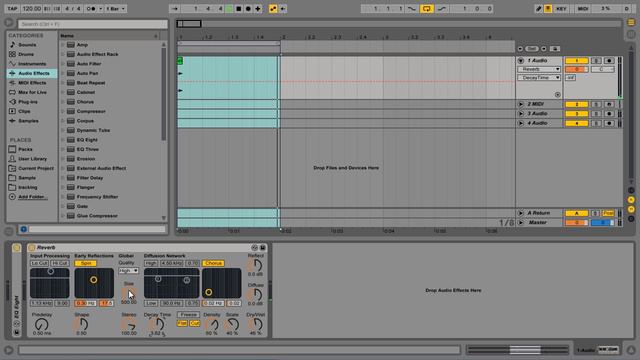
Task: Click the Add Folder link
Action: tap(32, 197)
